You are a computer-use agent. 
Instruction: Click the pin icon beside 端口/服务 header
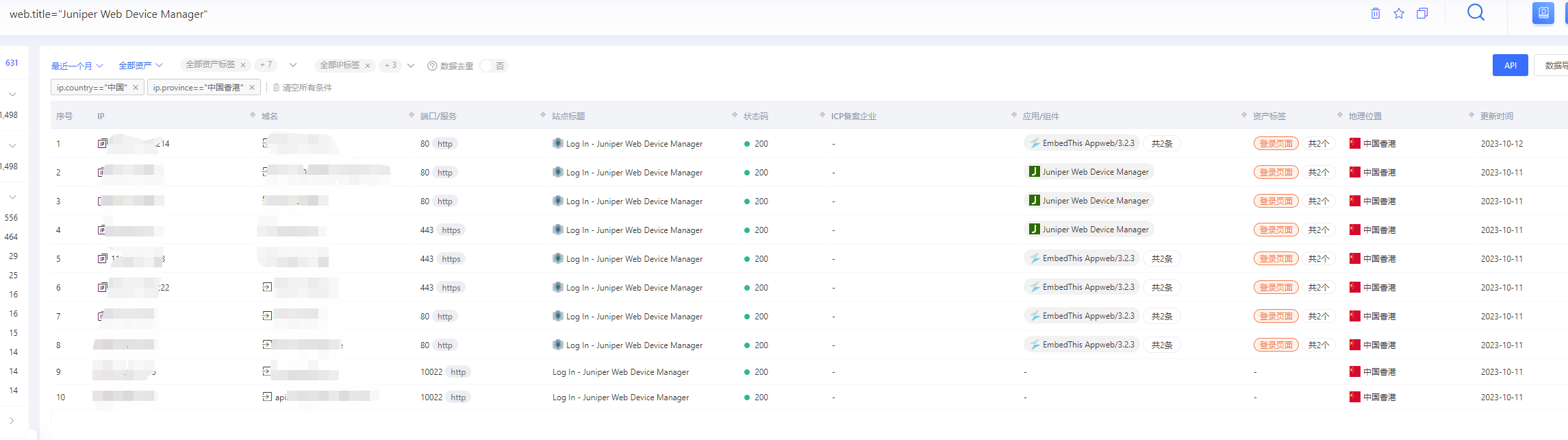[412, 115]
